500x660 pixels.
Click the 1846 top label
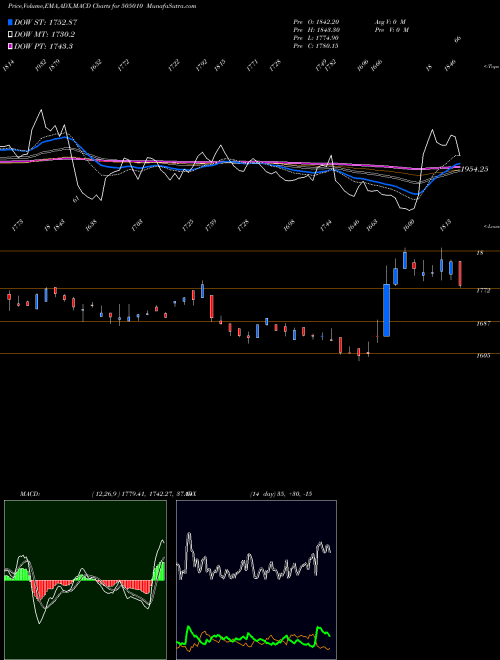(450, 65)
